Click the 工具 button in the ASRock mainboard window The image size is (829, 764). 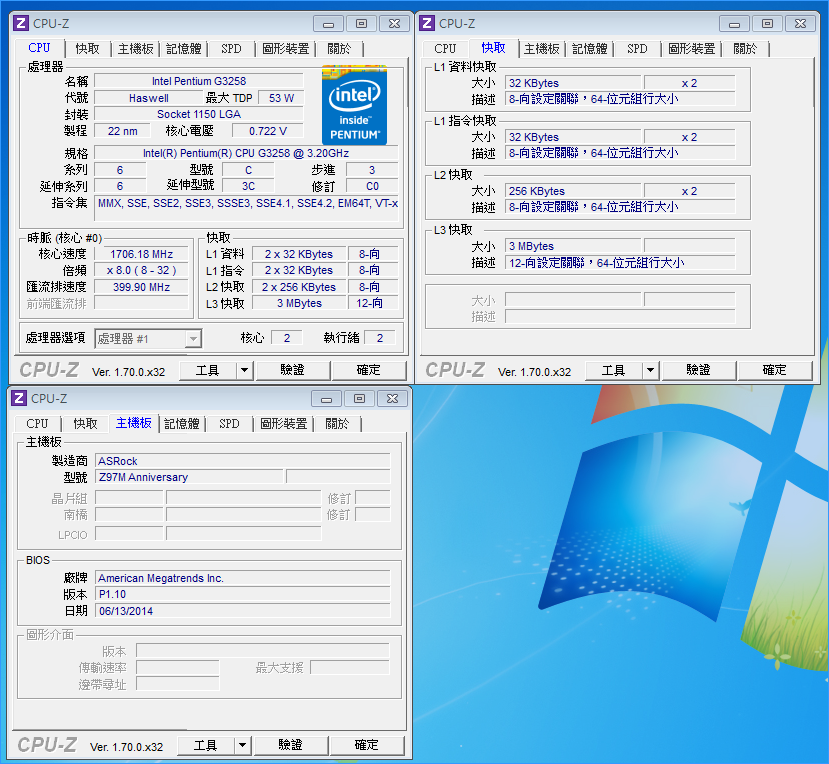205,745
